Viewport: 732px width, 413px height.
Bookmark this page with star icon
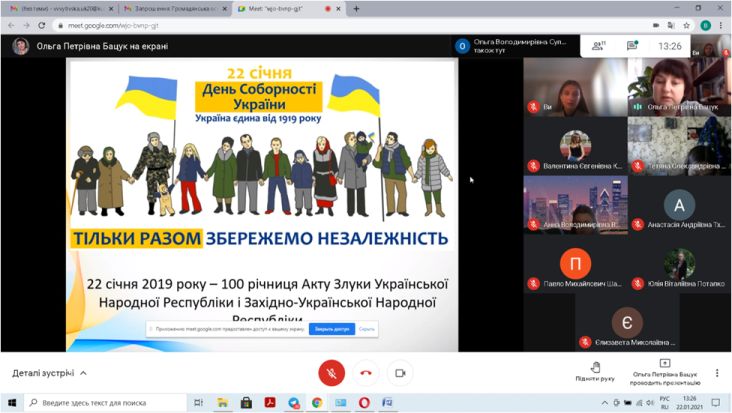click(687, 25)
